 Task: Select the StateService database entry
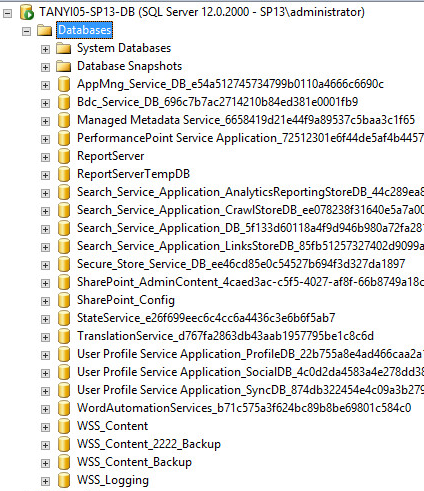206,318
